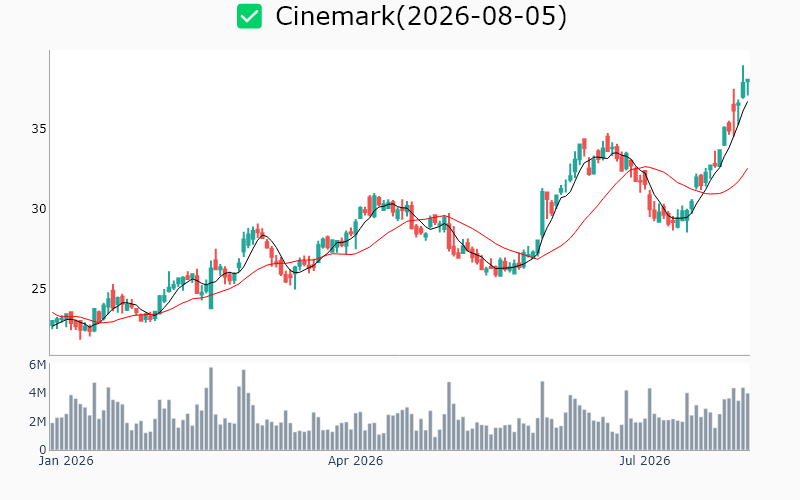The height and width of the screenshot is (500, 800).
Task: Click the 0 volume axis label
Action: click(42, 449)
